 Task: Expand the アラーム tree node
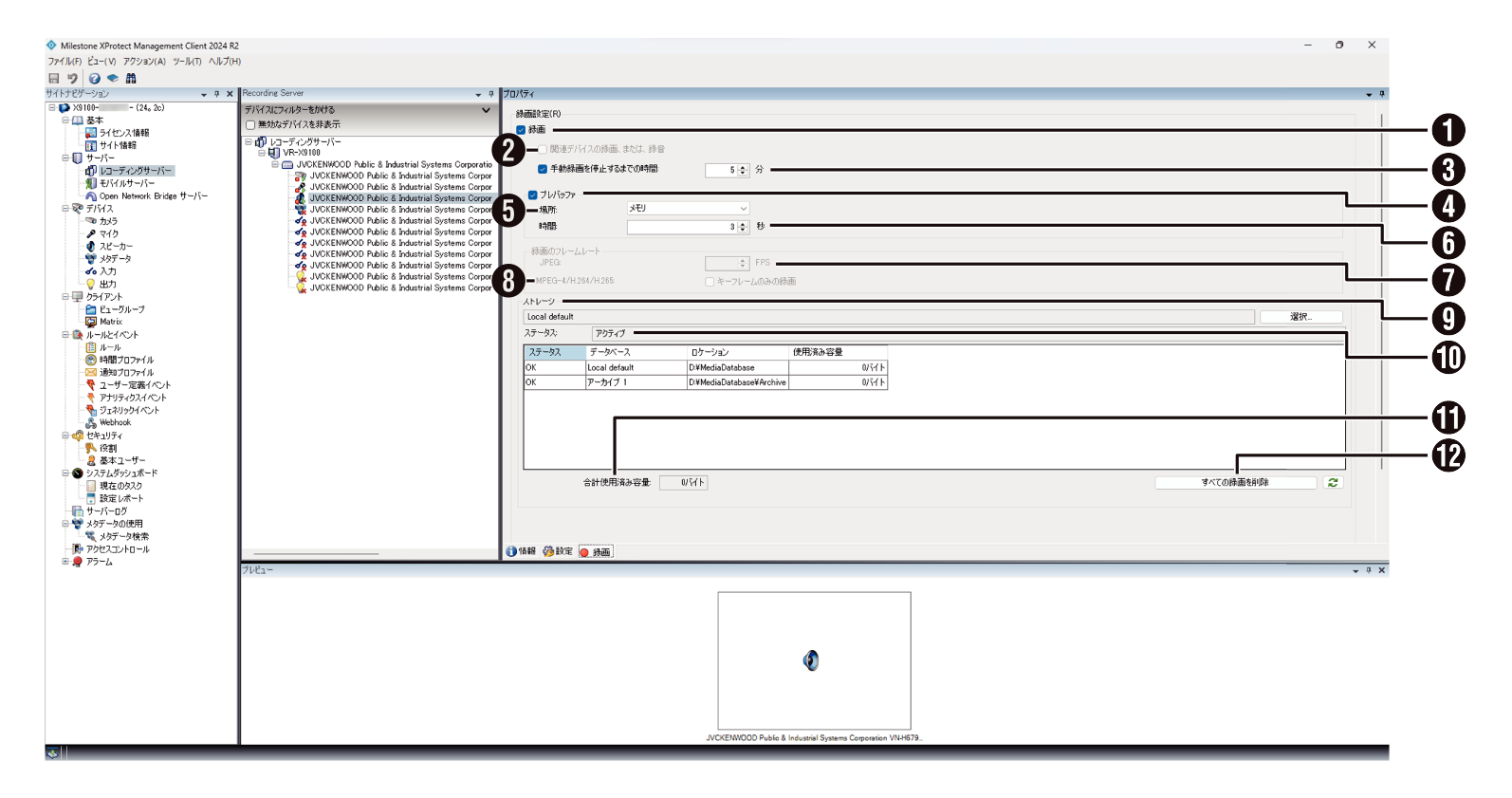point(65,561)
